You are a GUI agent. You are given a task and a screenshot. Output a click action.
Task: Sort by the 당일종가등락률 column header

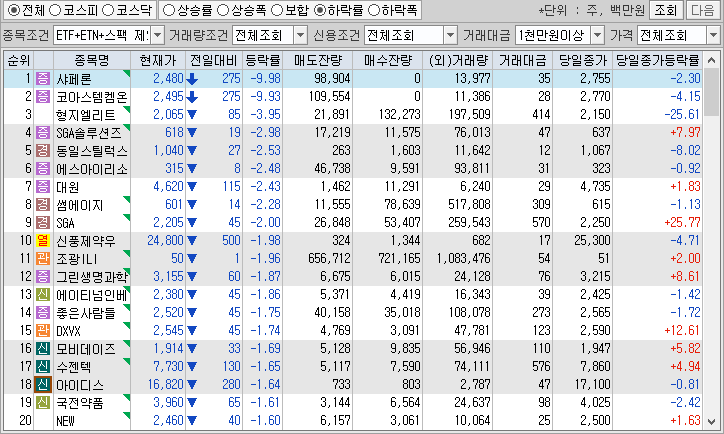coord(658,60)
